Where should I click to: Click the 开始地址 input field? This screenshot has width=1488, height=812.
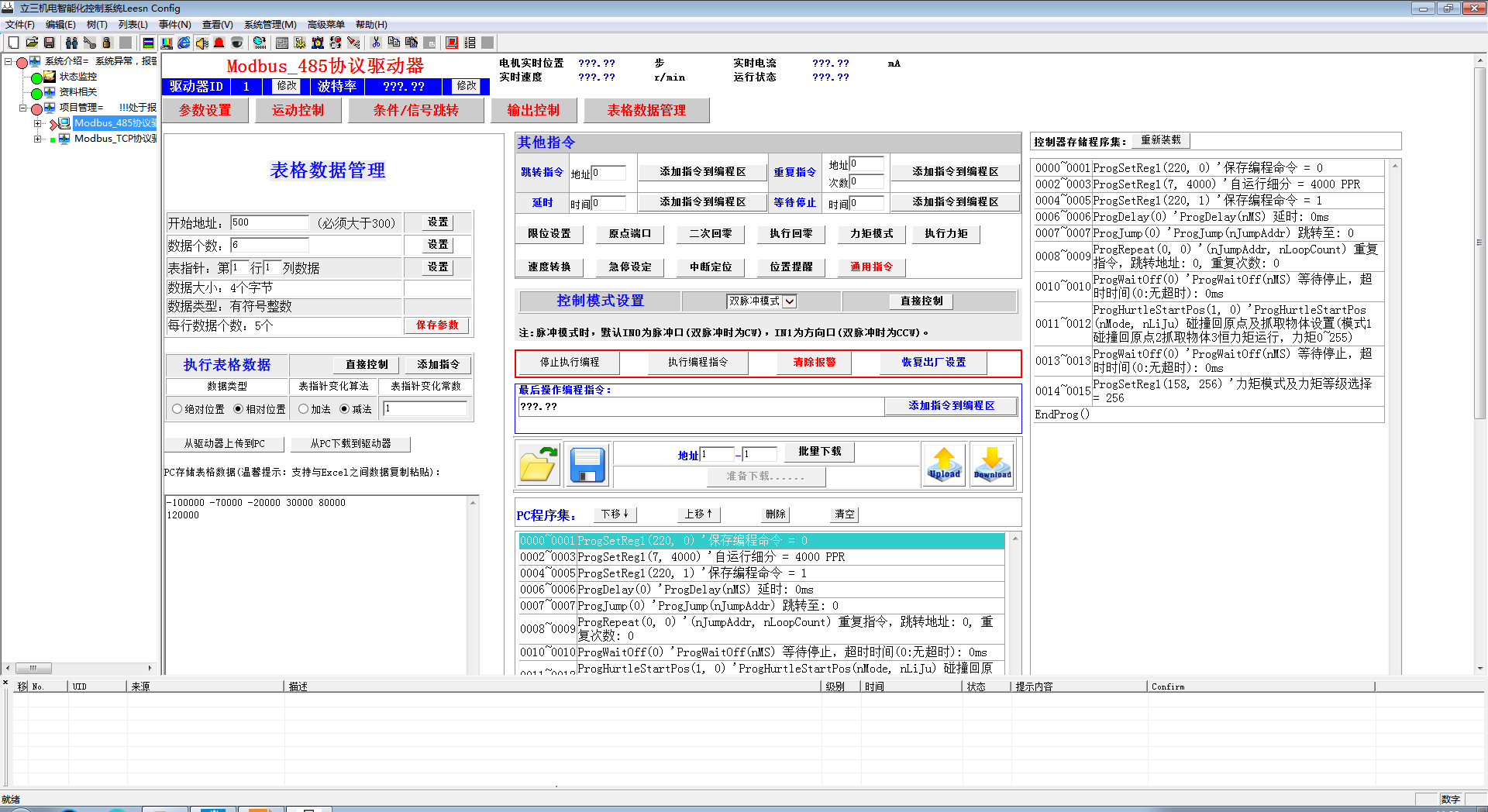(270, 222)
